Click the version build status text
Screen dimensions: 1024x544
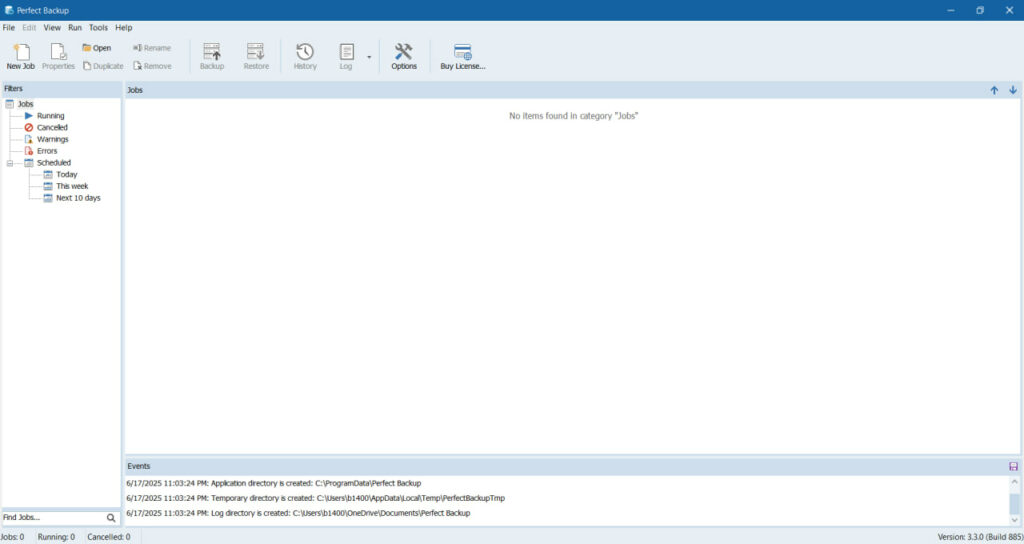(x=980, y=537)
